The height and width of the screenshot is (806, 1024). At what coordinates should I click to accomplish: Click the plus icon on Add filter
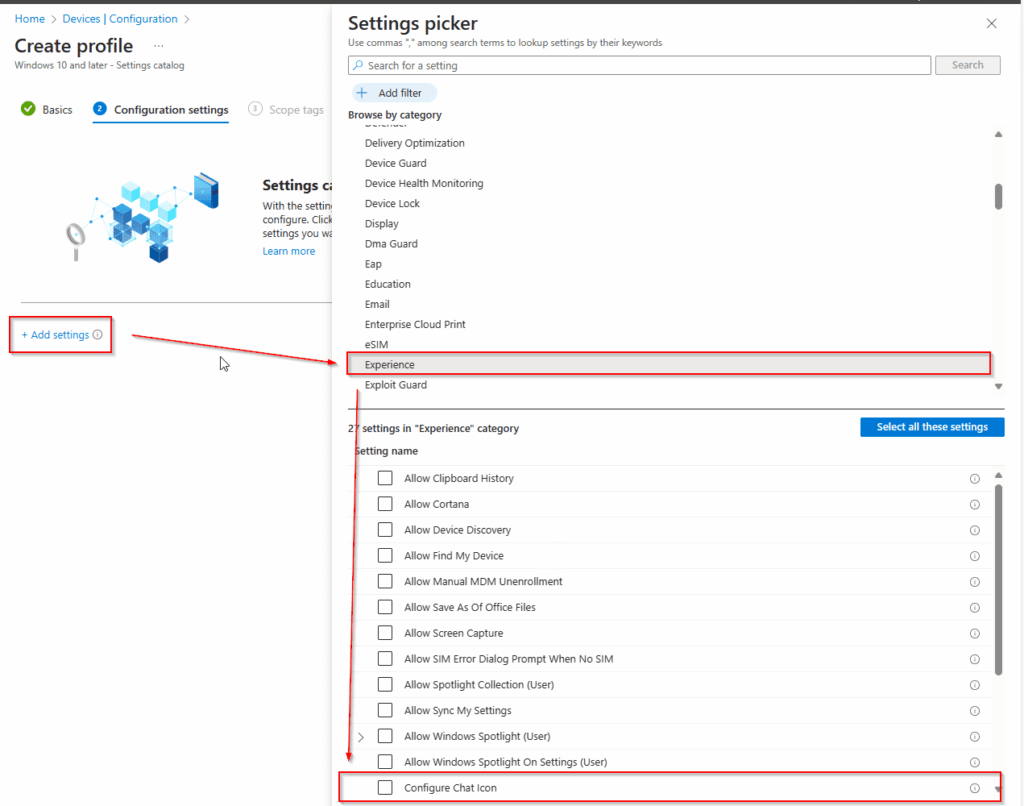click(362, 92)
